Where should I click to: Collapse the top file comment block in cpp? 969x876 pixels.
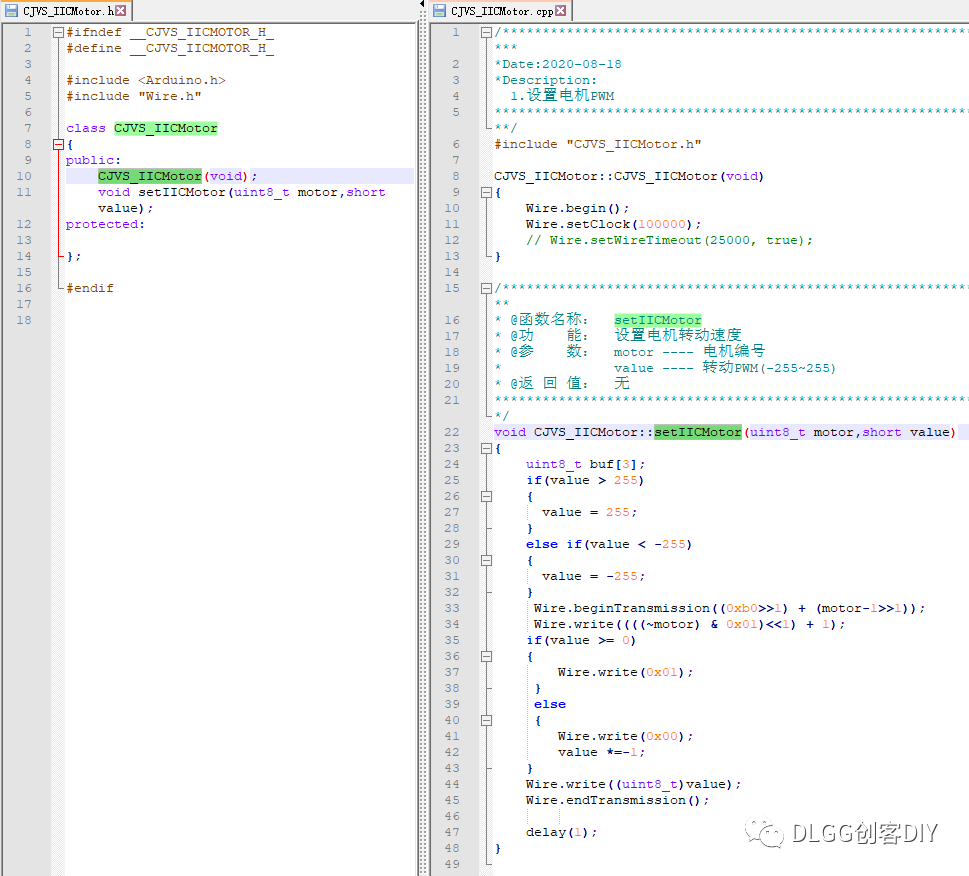point(486,32)
